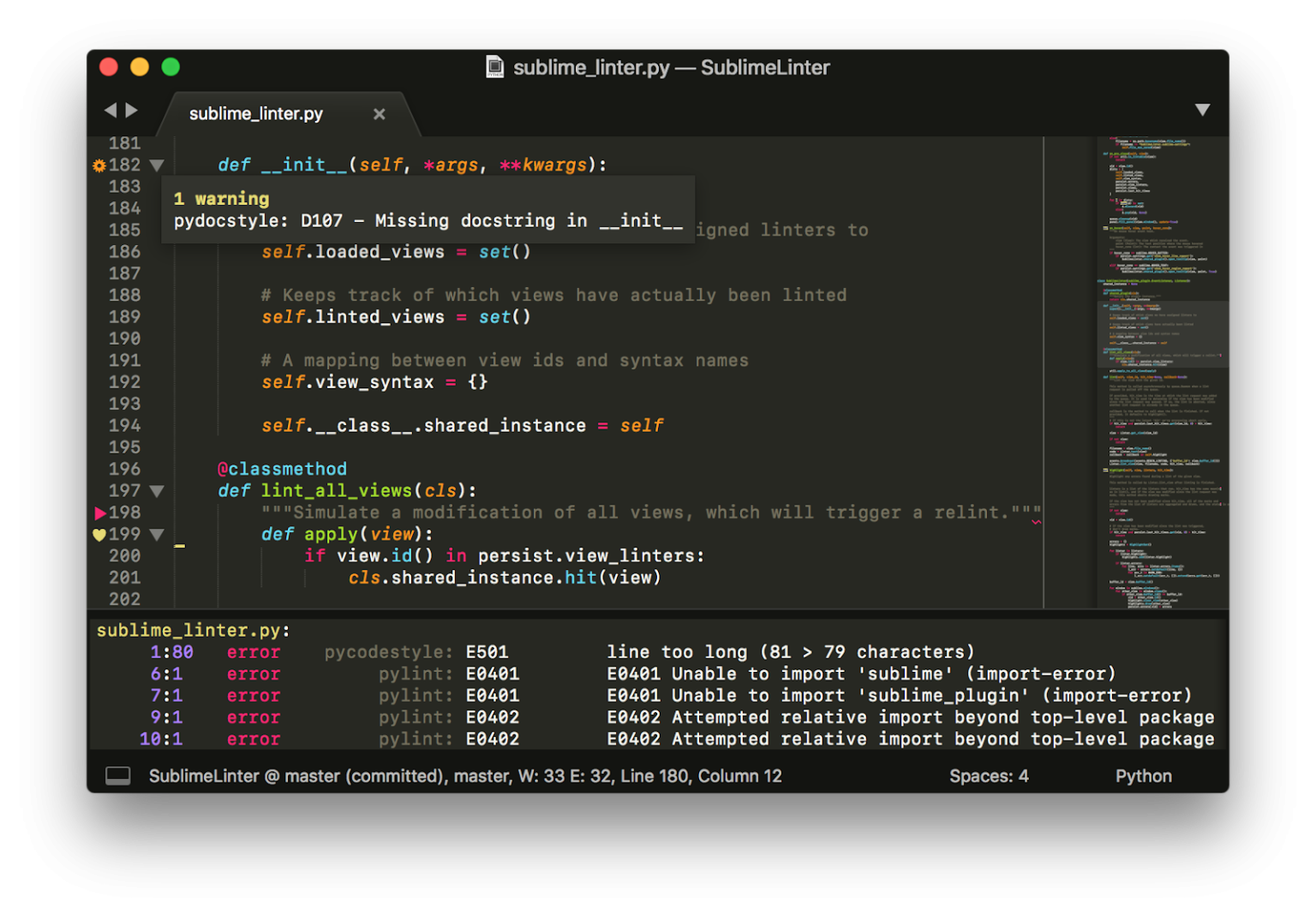This screenshot has height=917, width=1316.
Task: Select the back navigation arrow
Action: 111,110
